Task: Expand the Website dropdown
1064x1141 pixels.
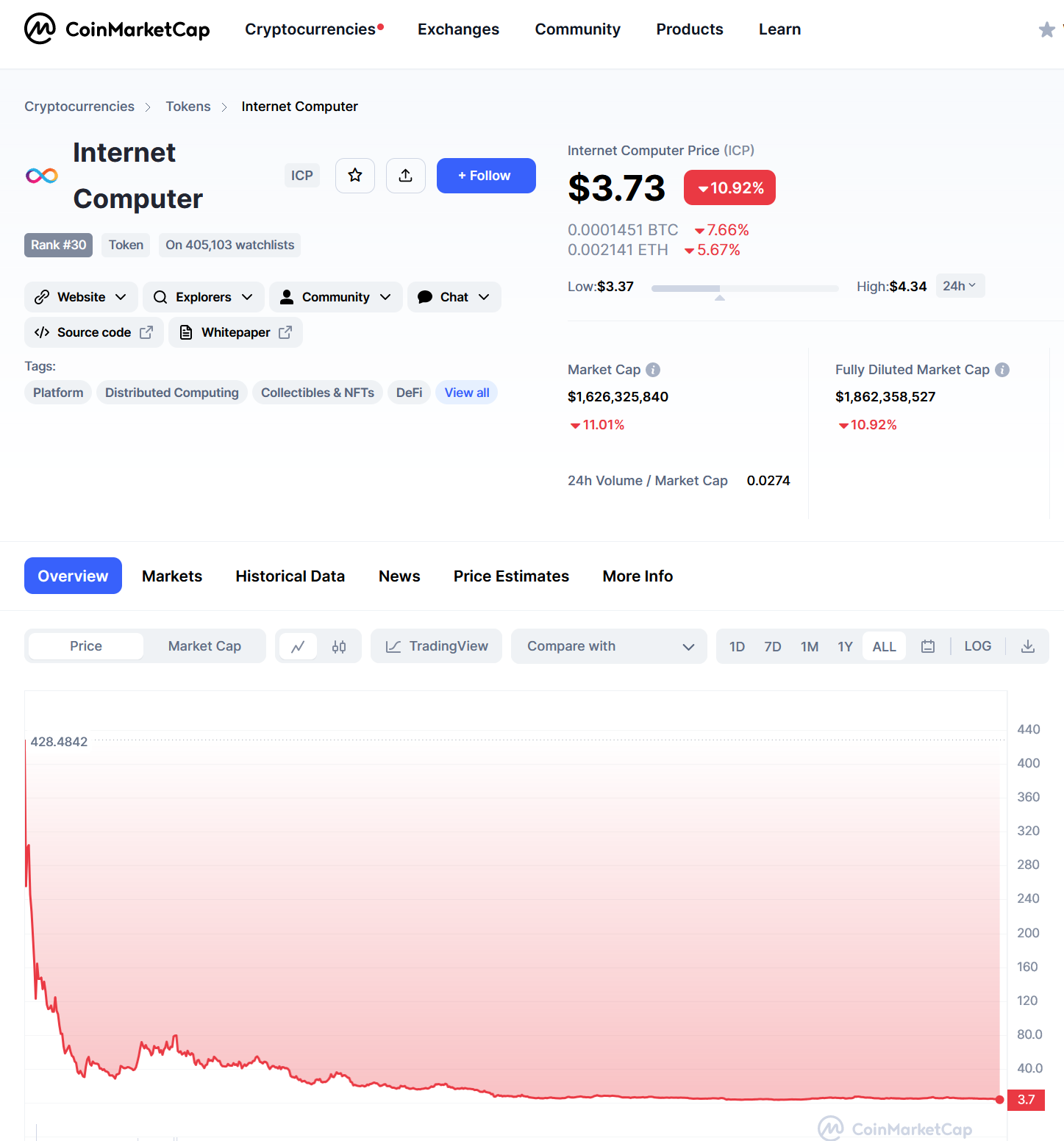Action: [81, 297]
